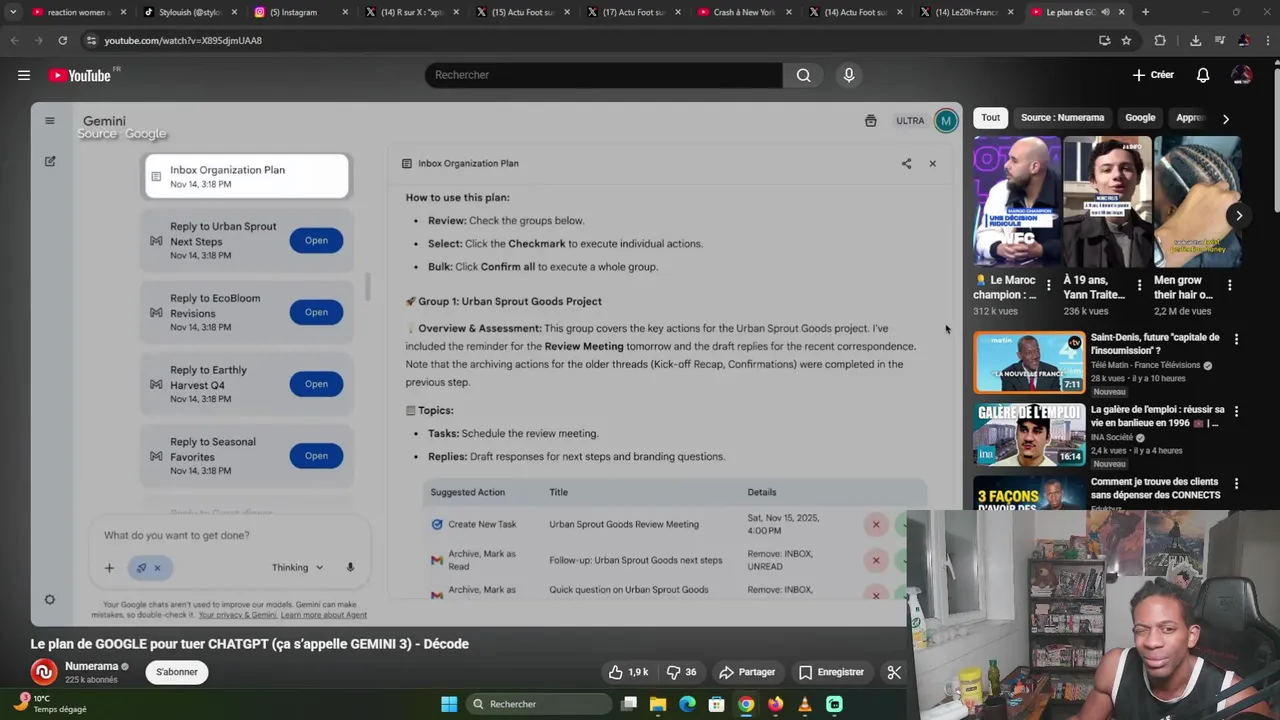Open the YouTube hamburger guide menu

coord(24,75)
